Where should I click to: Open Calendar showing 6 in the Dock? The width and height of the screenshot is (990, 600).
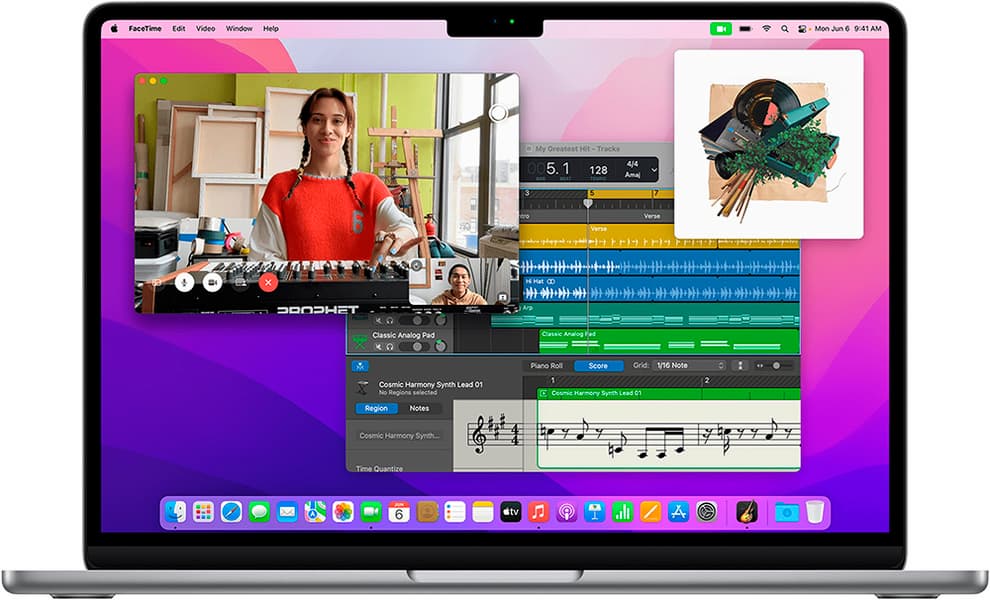pyautogui.click(x=399, y=512)
